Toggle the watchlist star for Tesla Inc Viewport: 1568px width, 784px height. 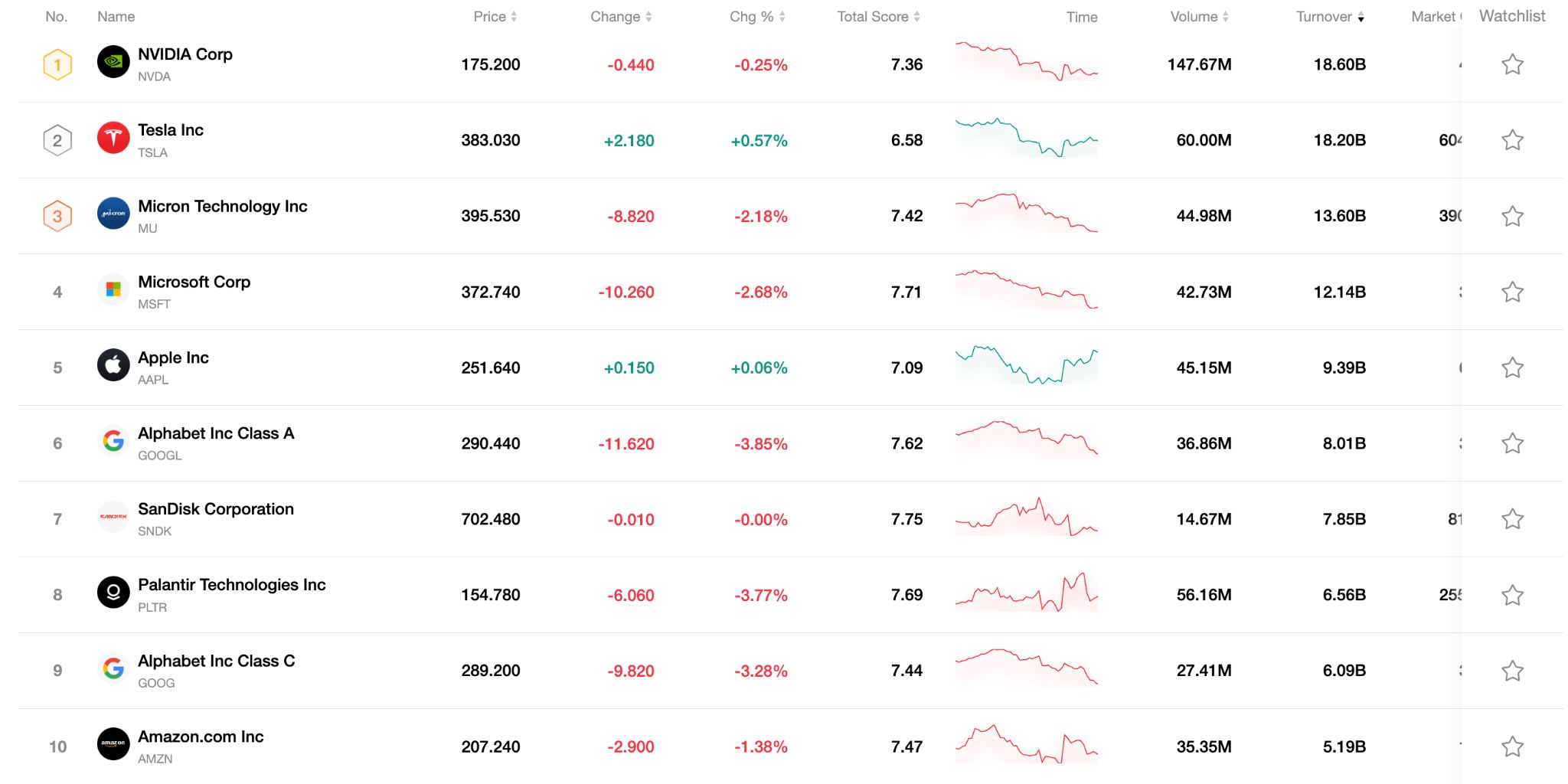click(1513, 139)
